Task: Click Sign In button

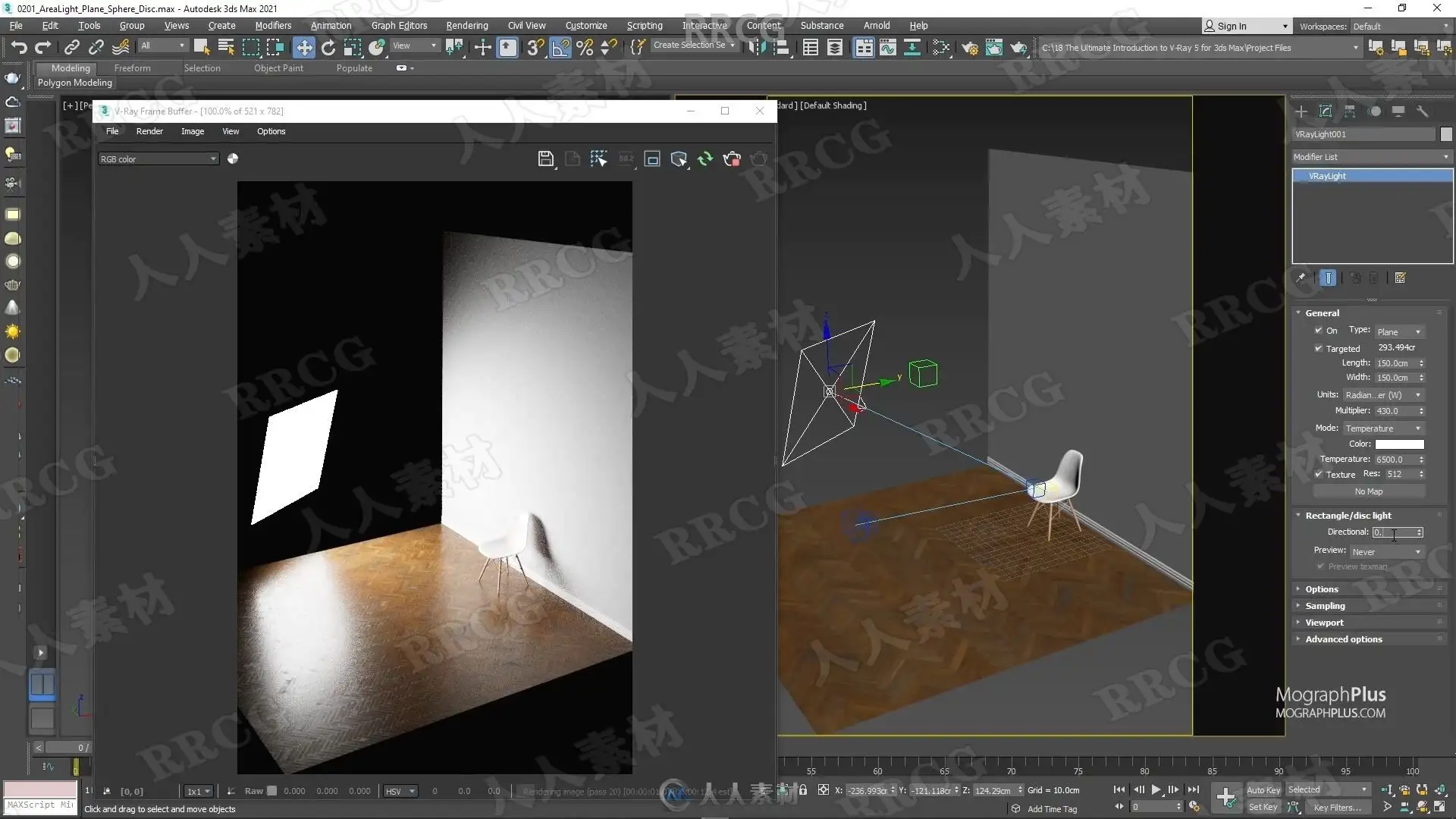Action: tap(1247, 26)
